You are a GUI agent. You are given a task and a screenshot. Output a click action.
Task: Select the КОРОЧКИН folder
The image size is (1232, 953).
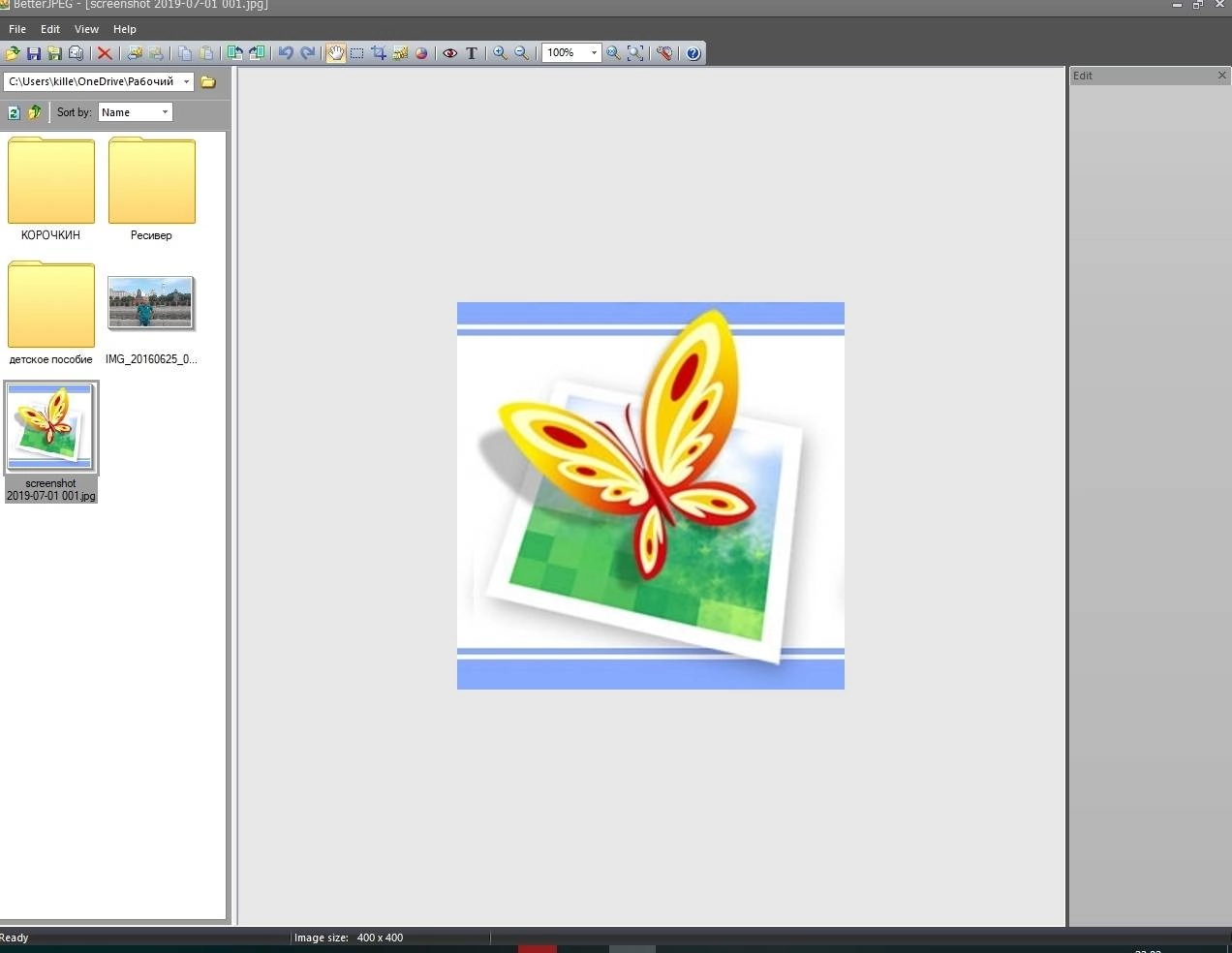[x=51, y=189]
